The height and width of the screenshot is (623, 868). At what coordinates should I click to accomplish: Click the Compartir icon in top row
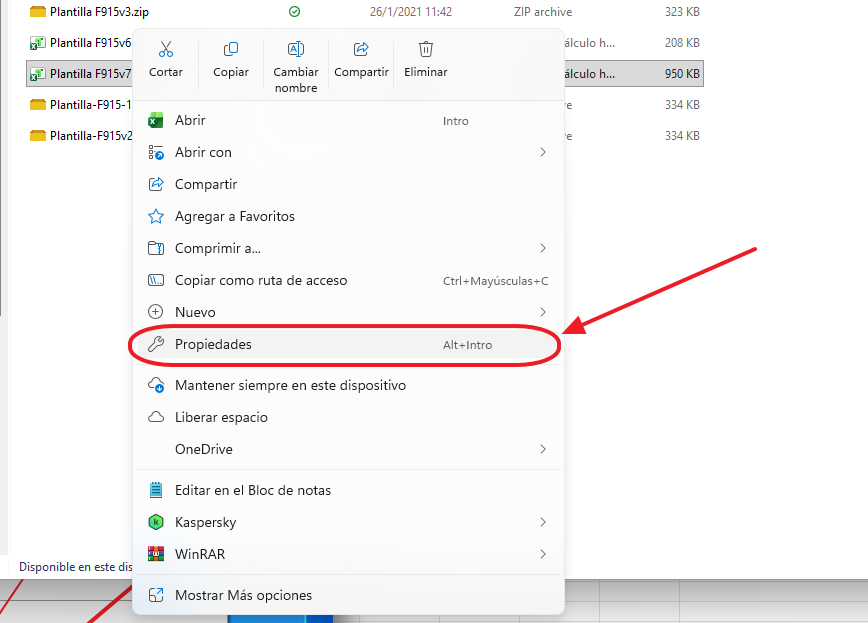click(x=362, y=50)
